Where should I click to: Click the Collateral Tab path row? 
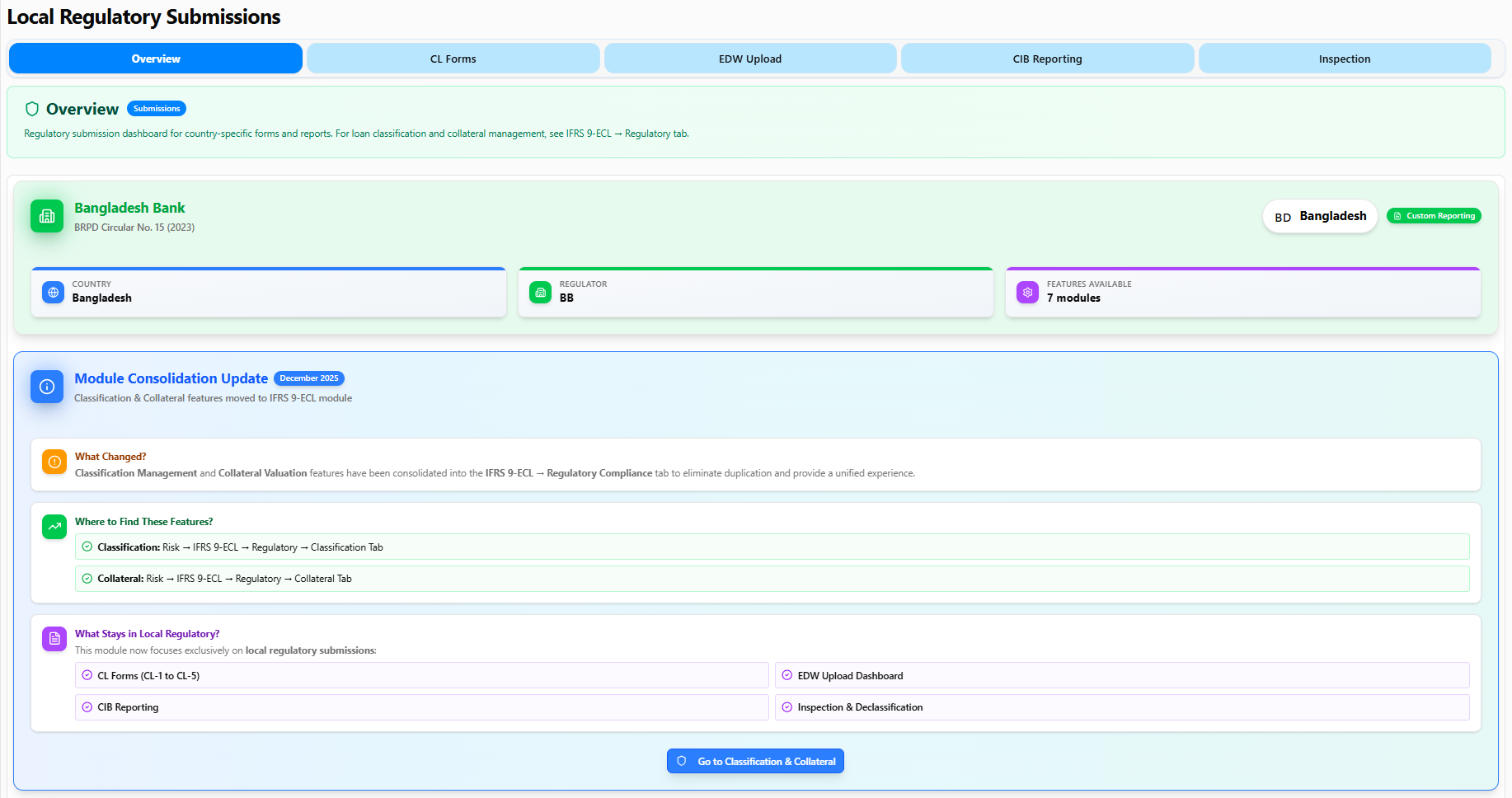[772, 579]
